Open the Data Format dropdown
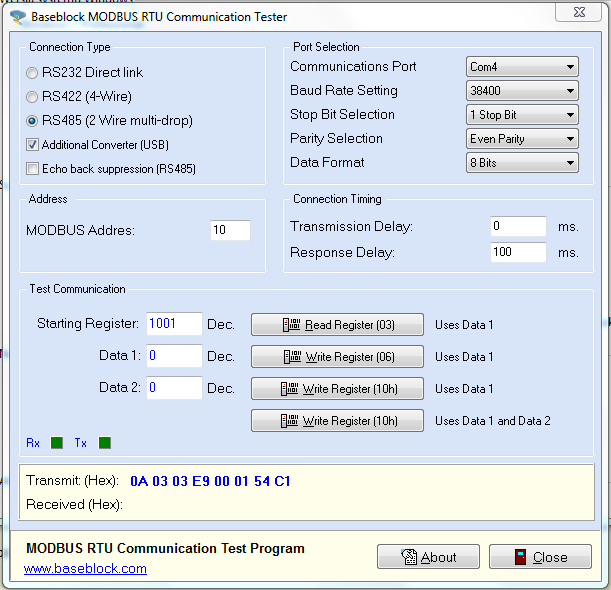 (522, 163)
